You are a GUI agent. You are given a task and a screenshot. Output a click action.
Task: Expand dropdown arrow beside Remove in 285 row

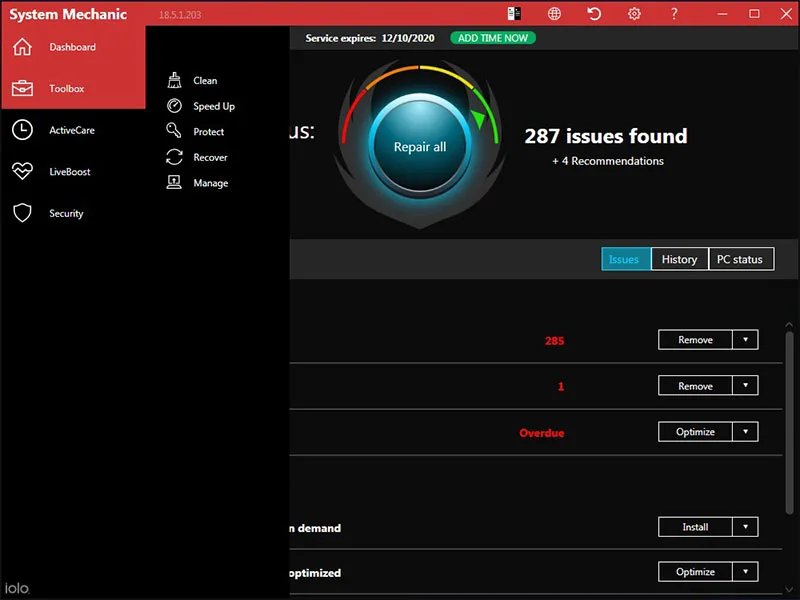745,340
